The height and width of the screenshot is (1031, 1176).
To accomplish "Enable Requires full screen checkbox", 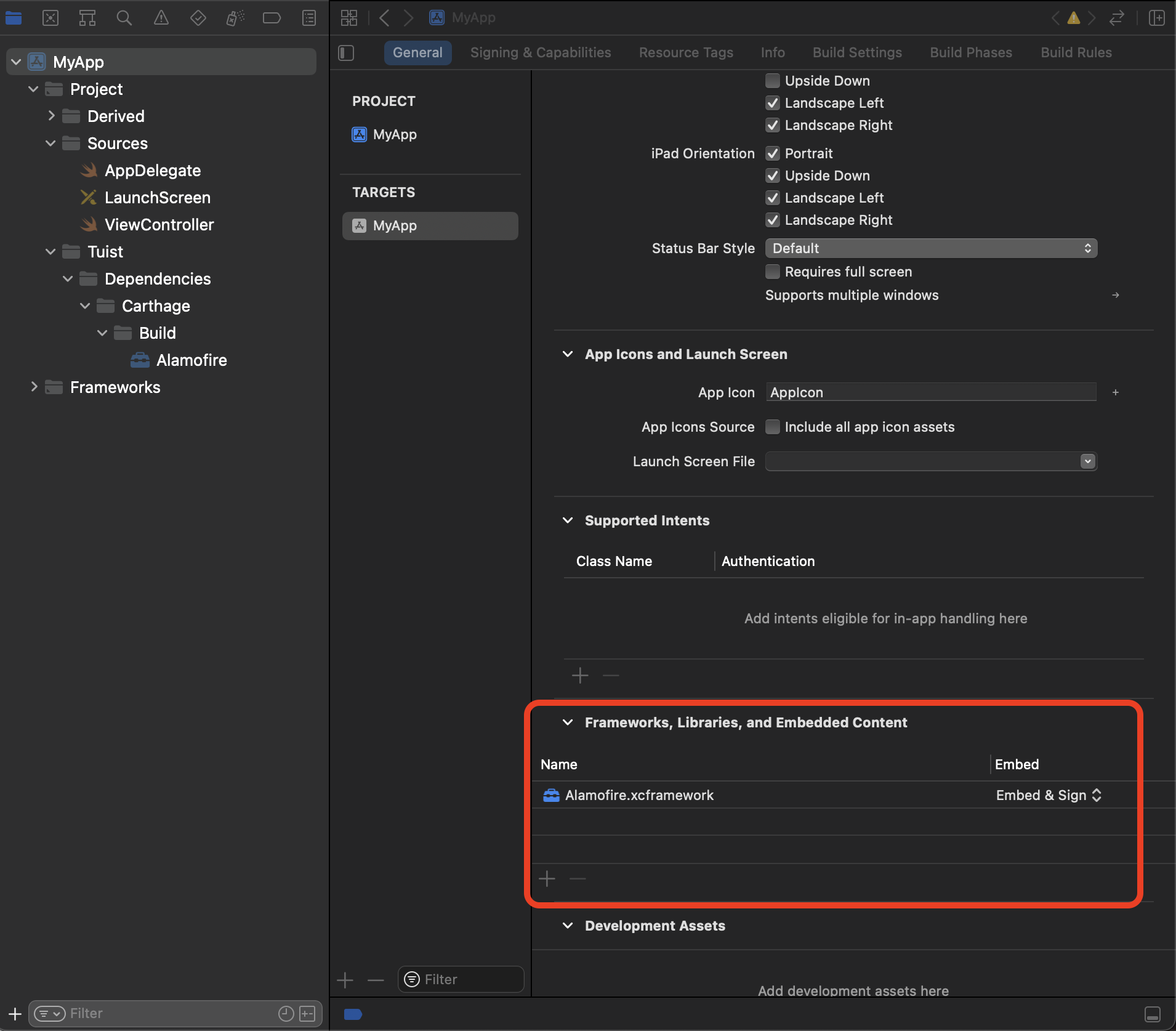I will tap(773, 272).
